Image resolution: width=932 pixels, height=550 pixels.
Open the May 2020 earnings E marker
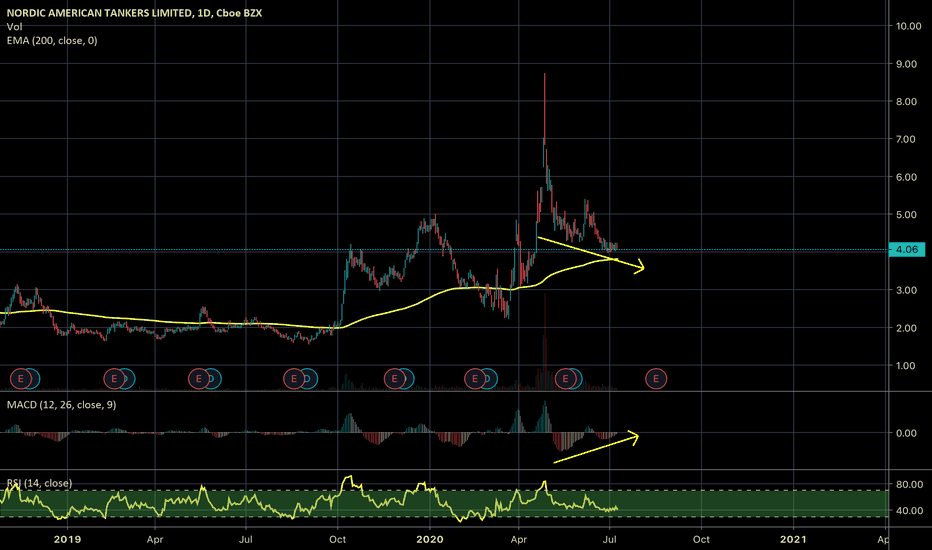coord(565,378)
